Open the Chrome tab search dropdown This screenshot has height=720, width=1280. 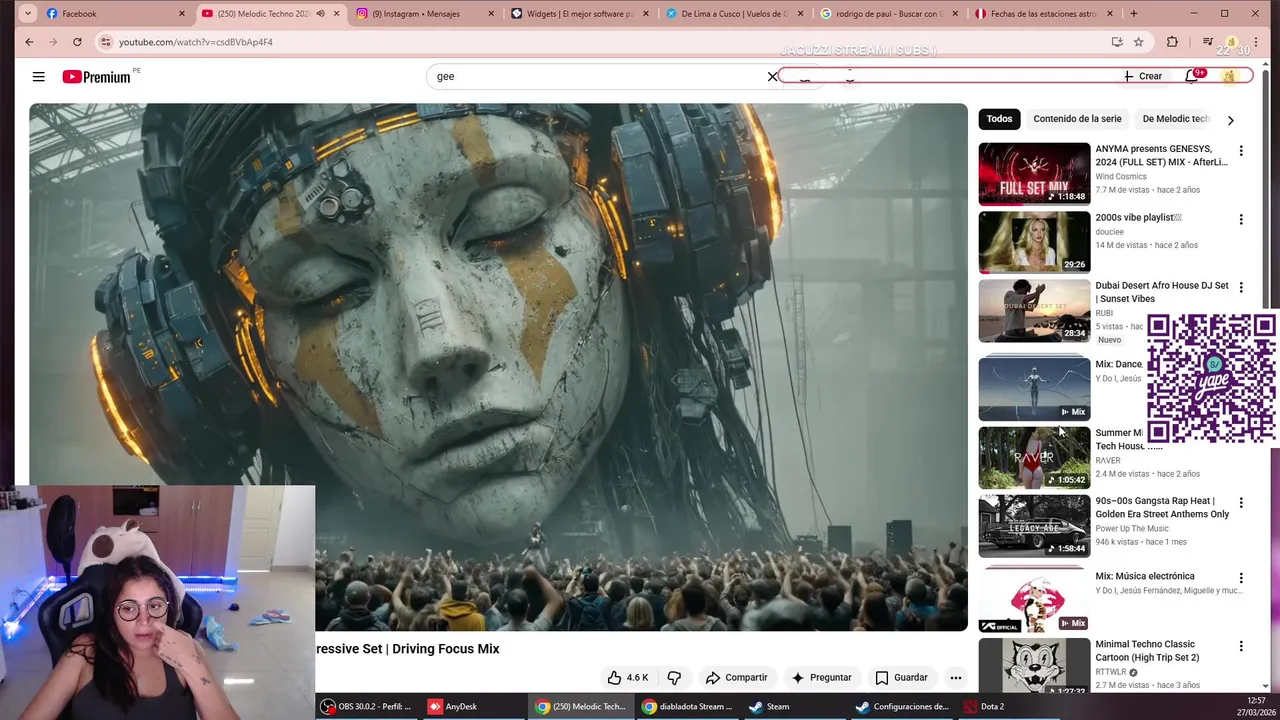tap(27, 13)
